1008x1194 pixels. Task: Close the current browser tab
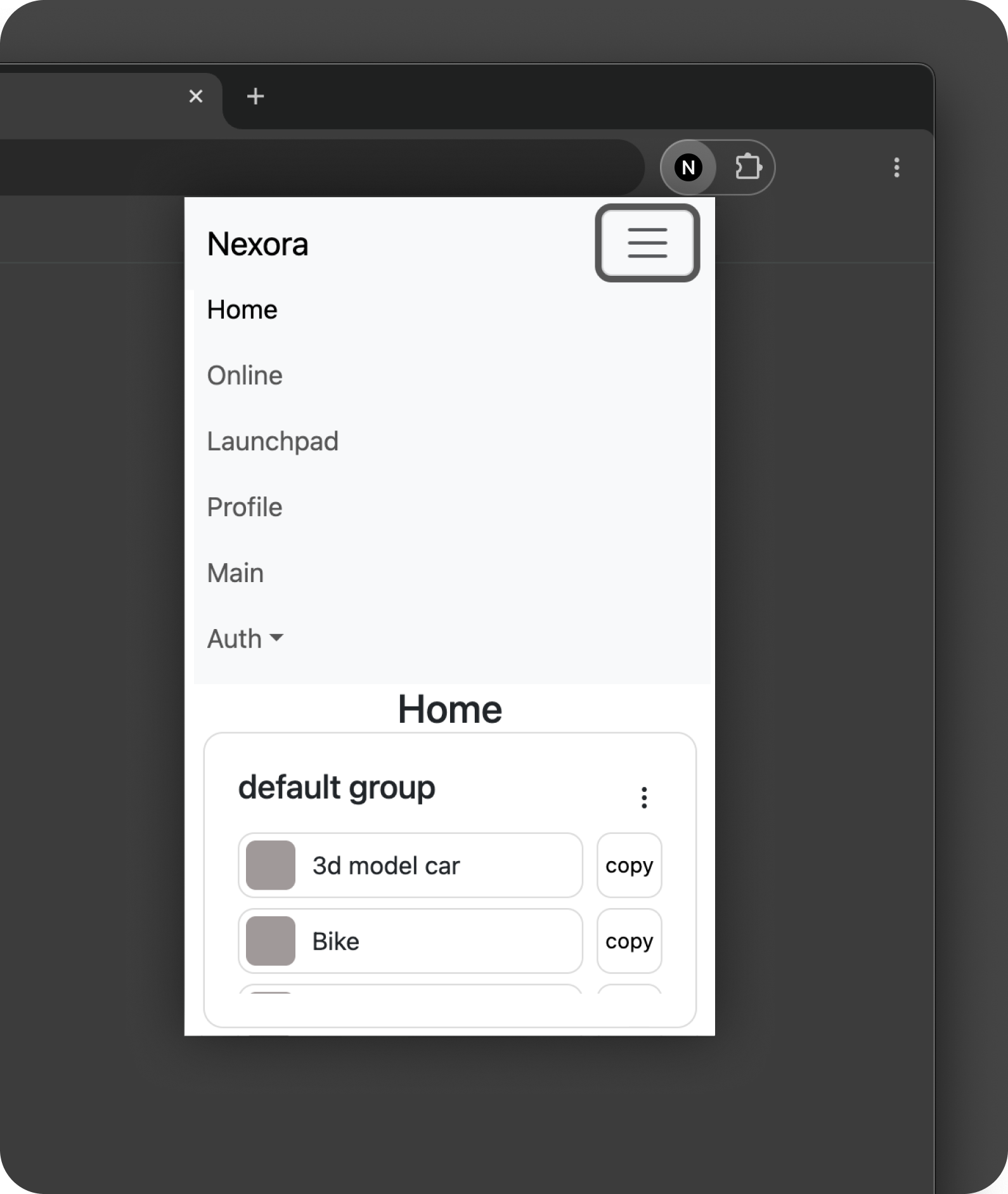(196, 96)
